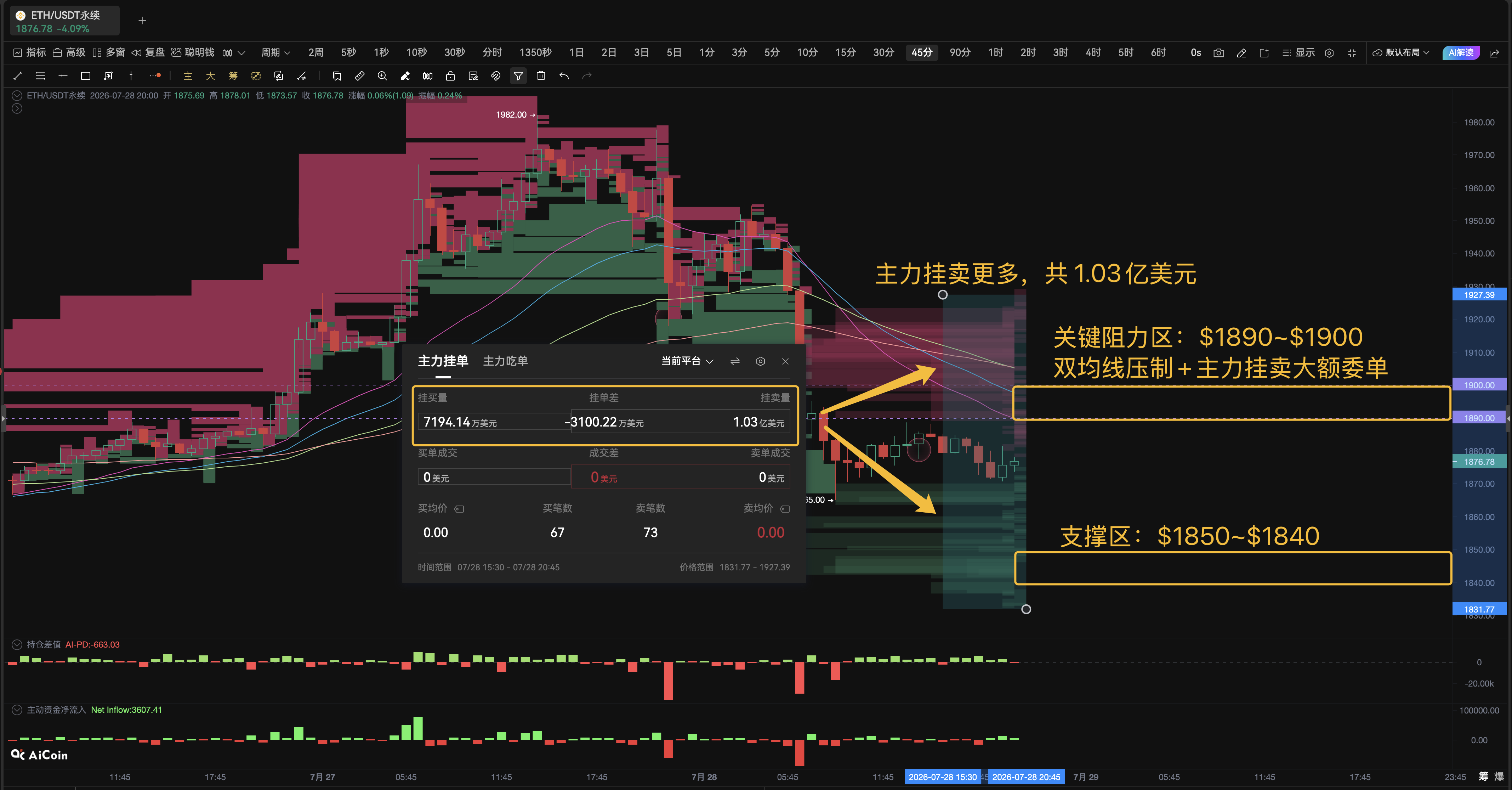Add a new chart tab with plus
1512x790 pixels.
tap(142, 21)
